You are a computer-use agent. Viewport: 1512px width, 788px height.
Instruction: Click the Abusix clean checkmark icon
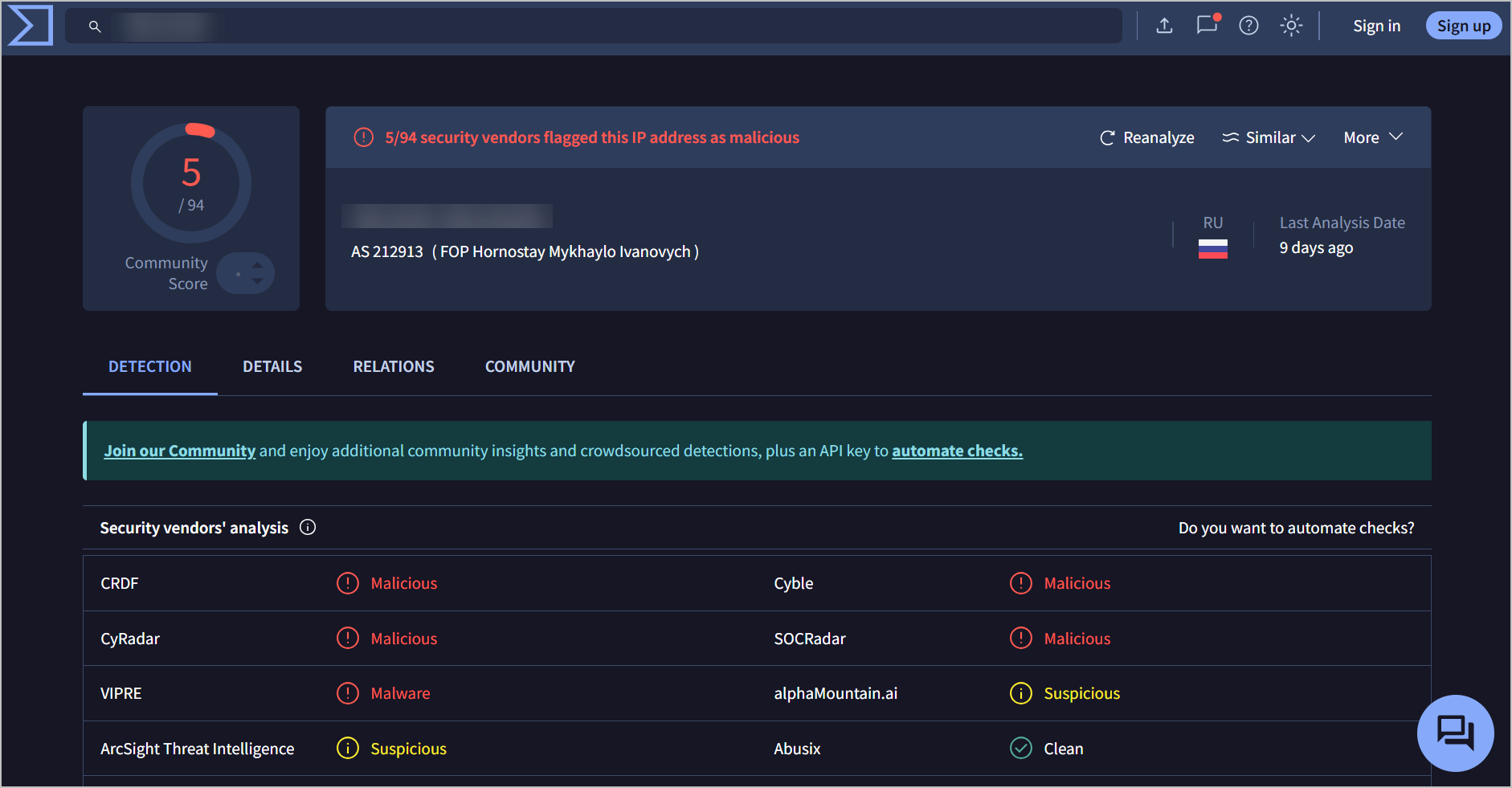1020,749
